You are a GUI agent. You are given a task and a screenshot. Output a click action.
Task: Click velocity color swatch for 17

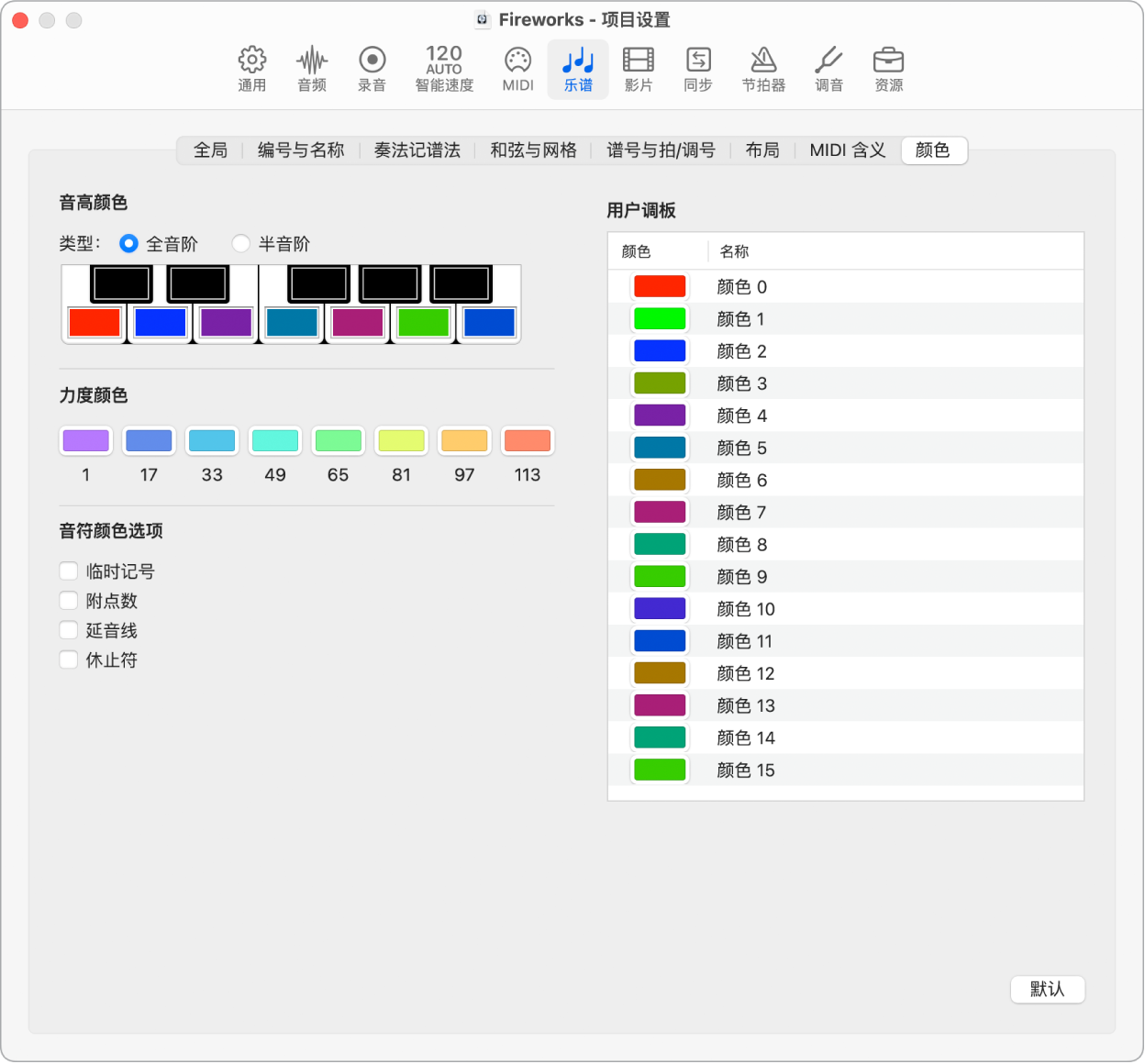(149, 440)
